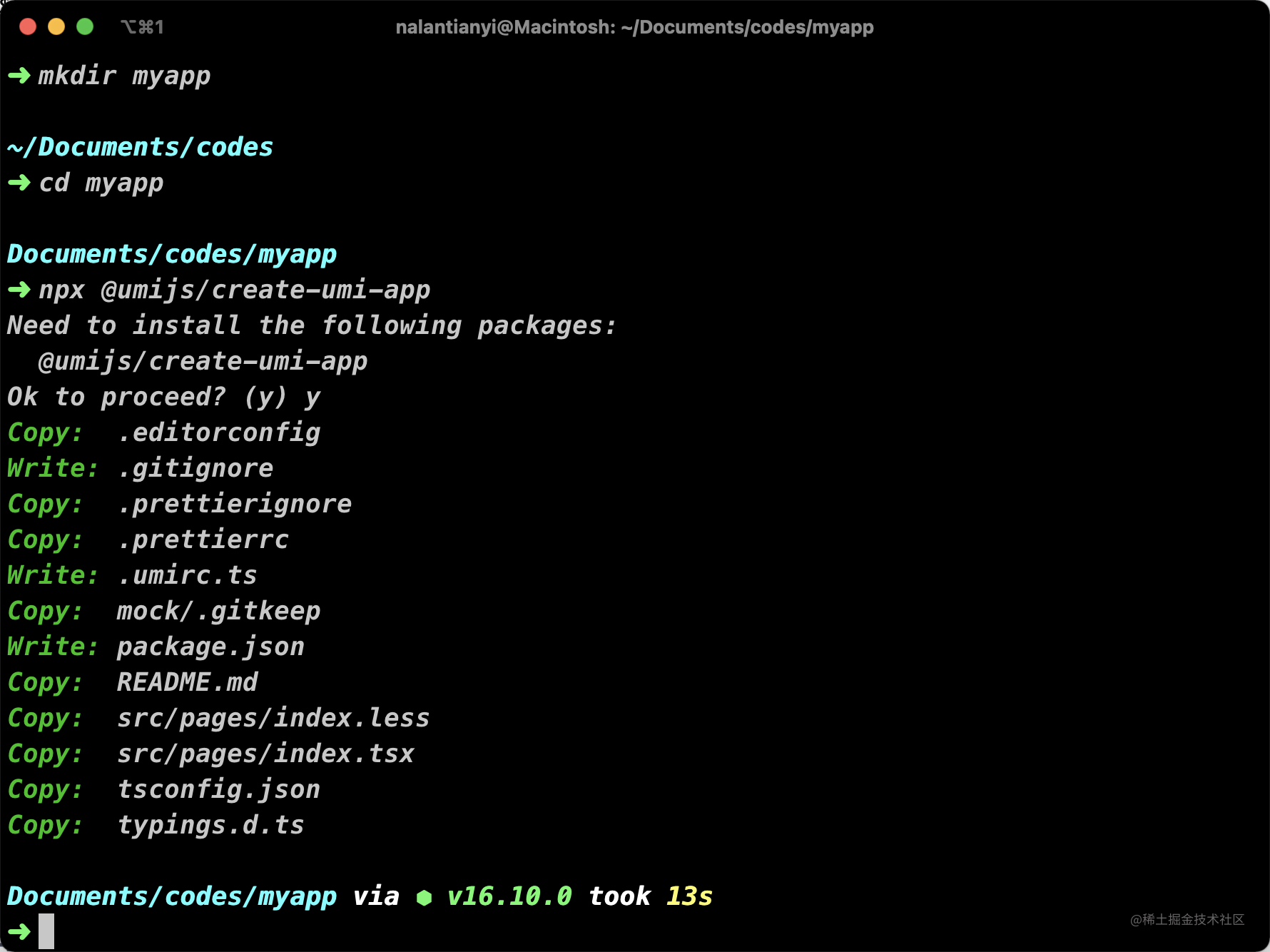
Task: Click the yellow '13s' duration text
Action: click(689, 896)
